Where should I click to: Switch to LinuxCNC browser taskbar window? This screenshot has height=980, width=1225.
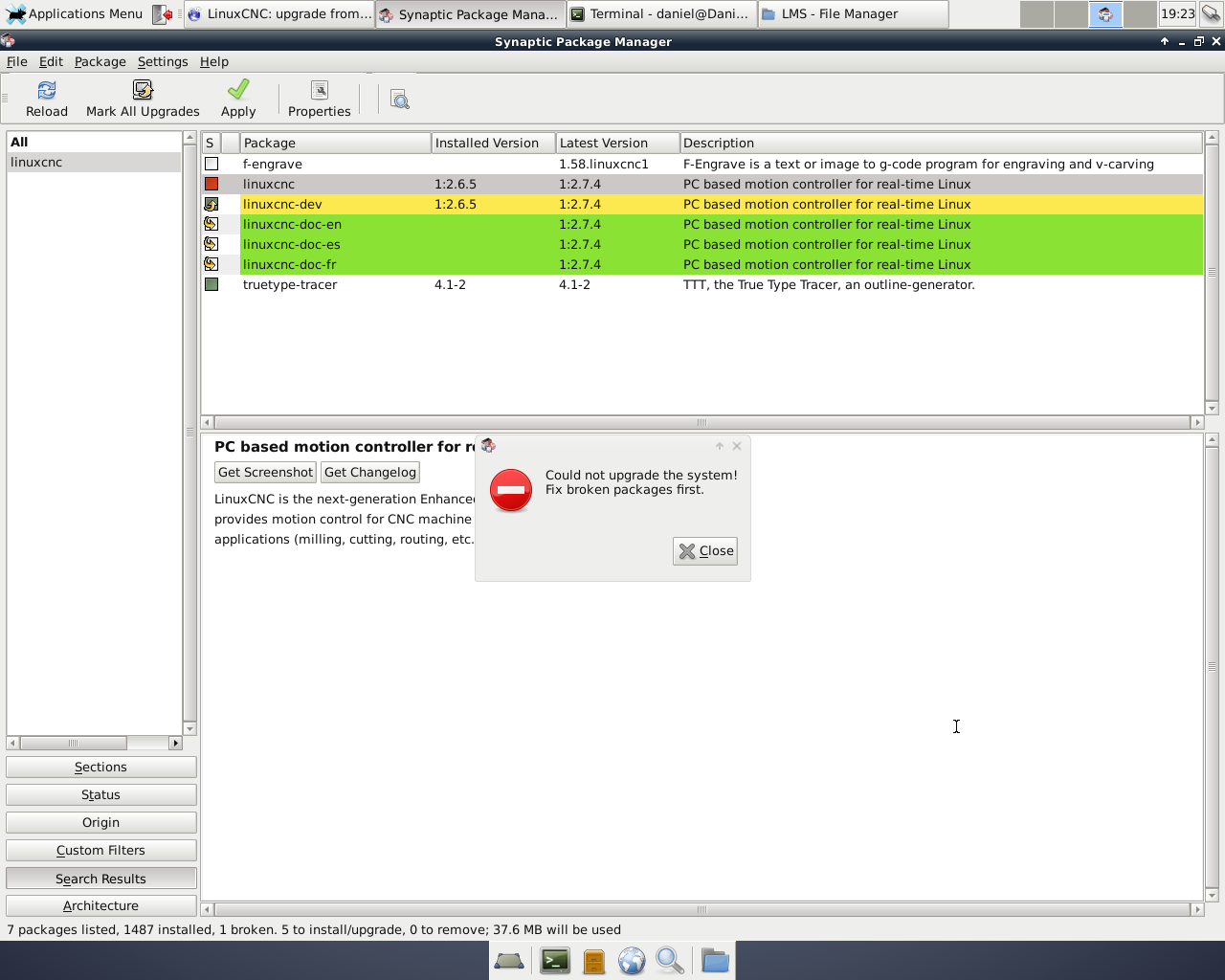[278, 14]
